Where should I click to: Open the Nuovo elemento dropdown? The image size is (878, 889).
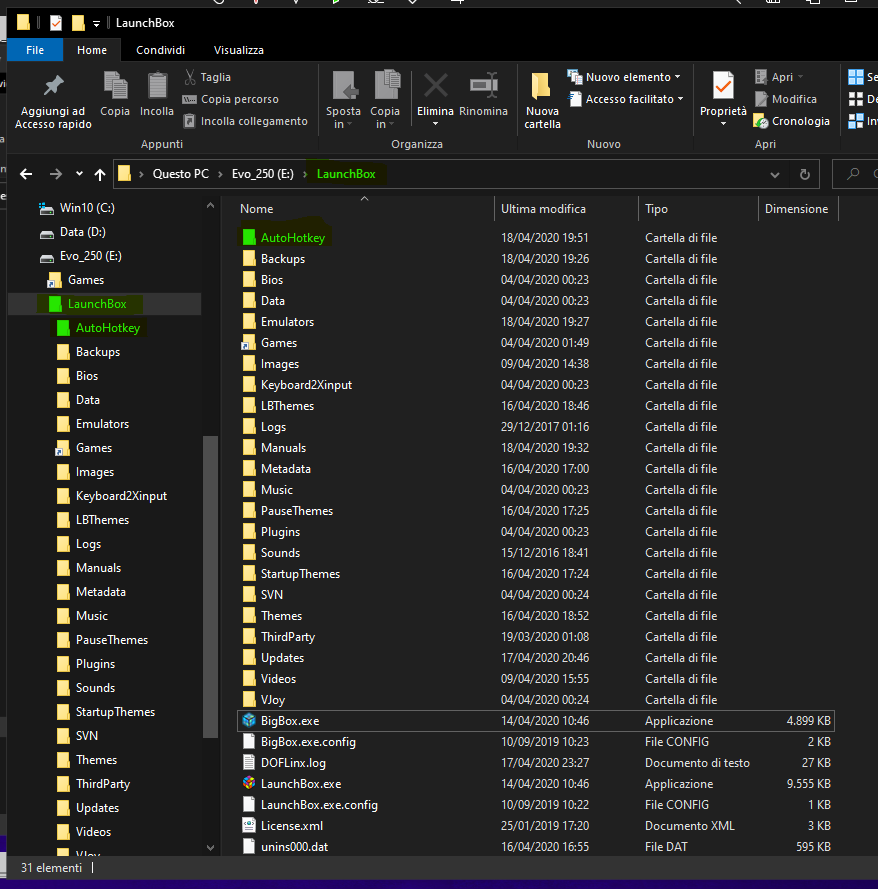tap(624, 77)
